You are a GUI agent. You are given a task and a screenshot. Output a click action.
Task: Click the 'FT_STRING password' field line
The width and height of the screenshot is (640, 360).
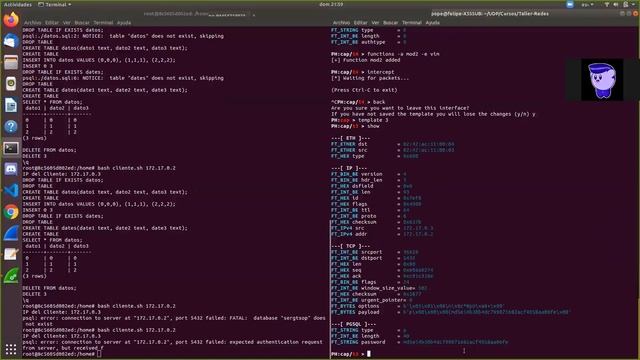[420, 342]
